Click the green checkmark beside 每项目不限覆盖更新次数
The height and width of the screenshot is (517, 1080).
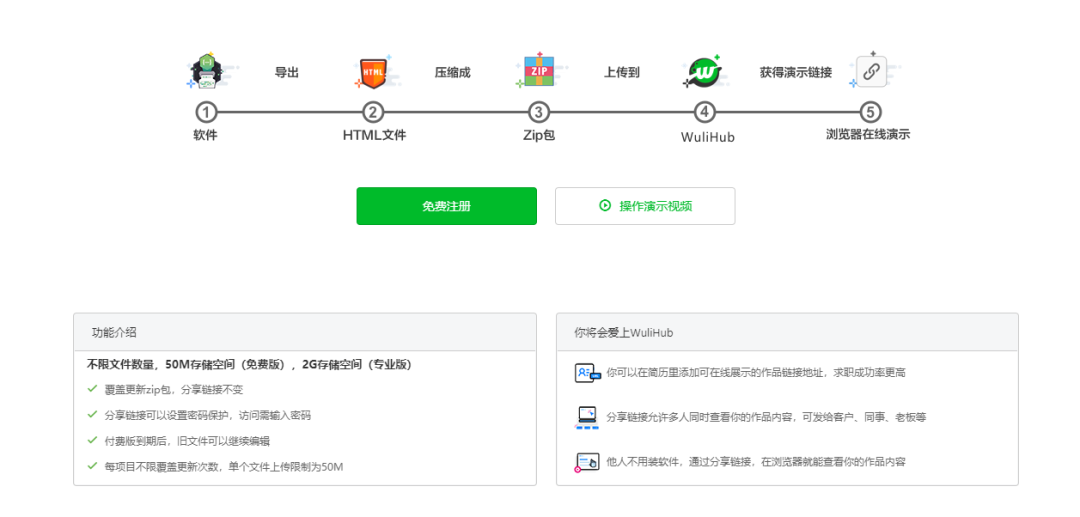point(92,466)
